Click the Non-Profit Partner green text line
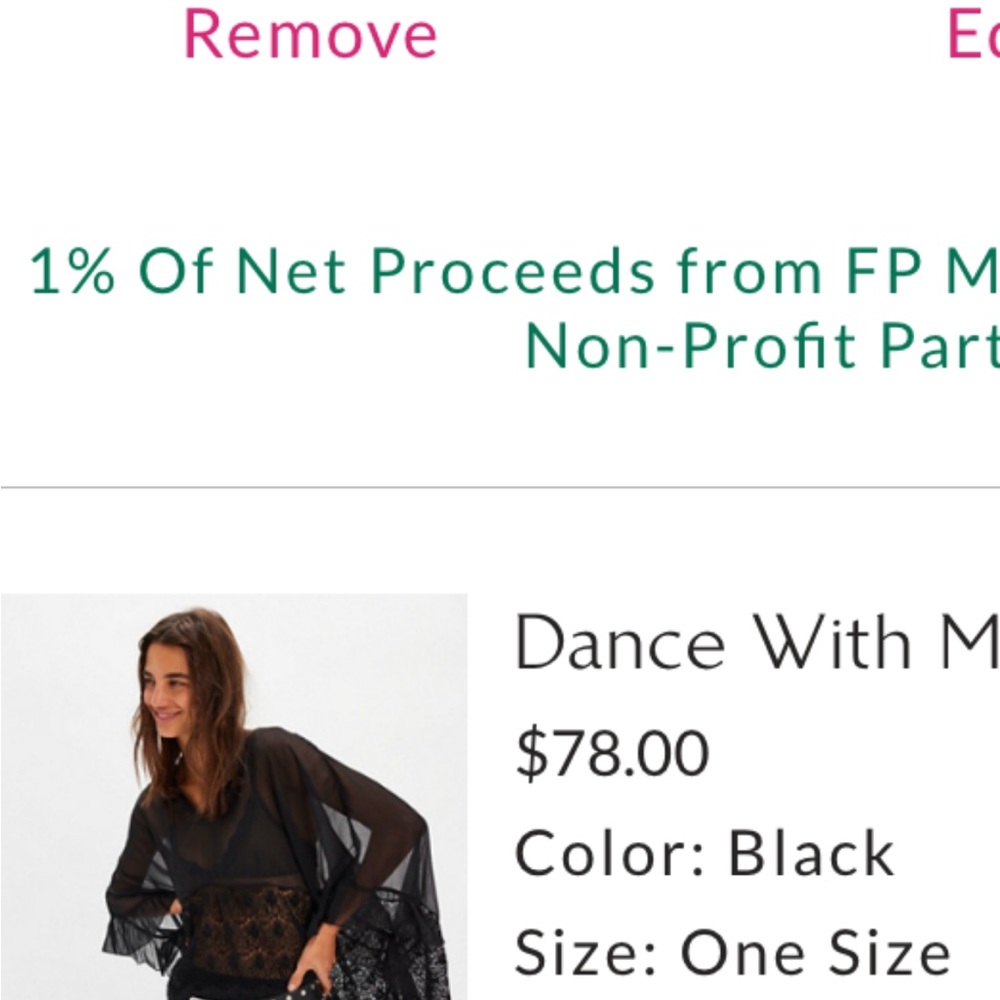The image size is (1000, 1000). click(760, 348)
